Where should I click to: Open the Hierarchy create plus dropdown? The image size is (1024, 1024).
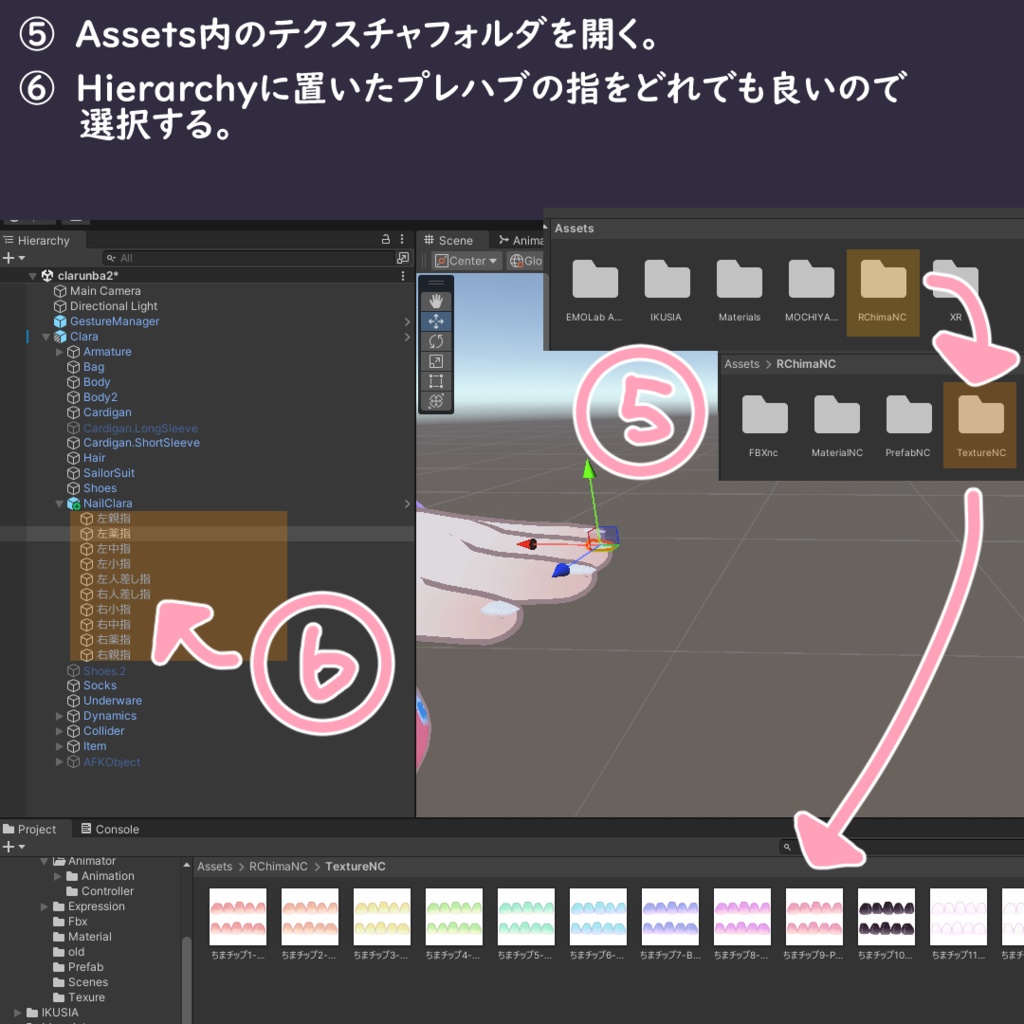14,258
